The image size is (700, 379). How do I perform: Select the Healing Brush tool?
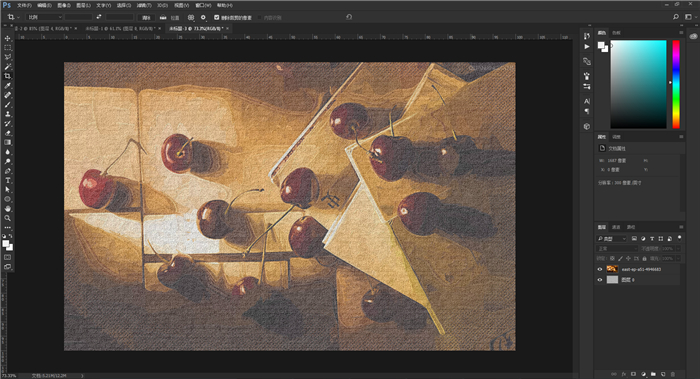pyautogui.click(x=8, y=95)
